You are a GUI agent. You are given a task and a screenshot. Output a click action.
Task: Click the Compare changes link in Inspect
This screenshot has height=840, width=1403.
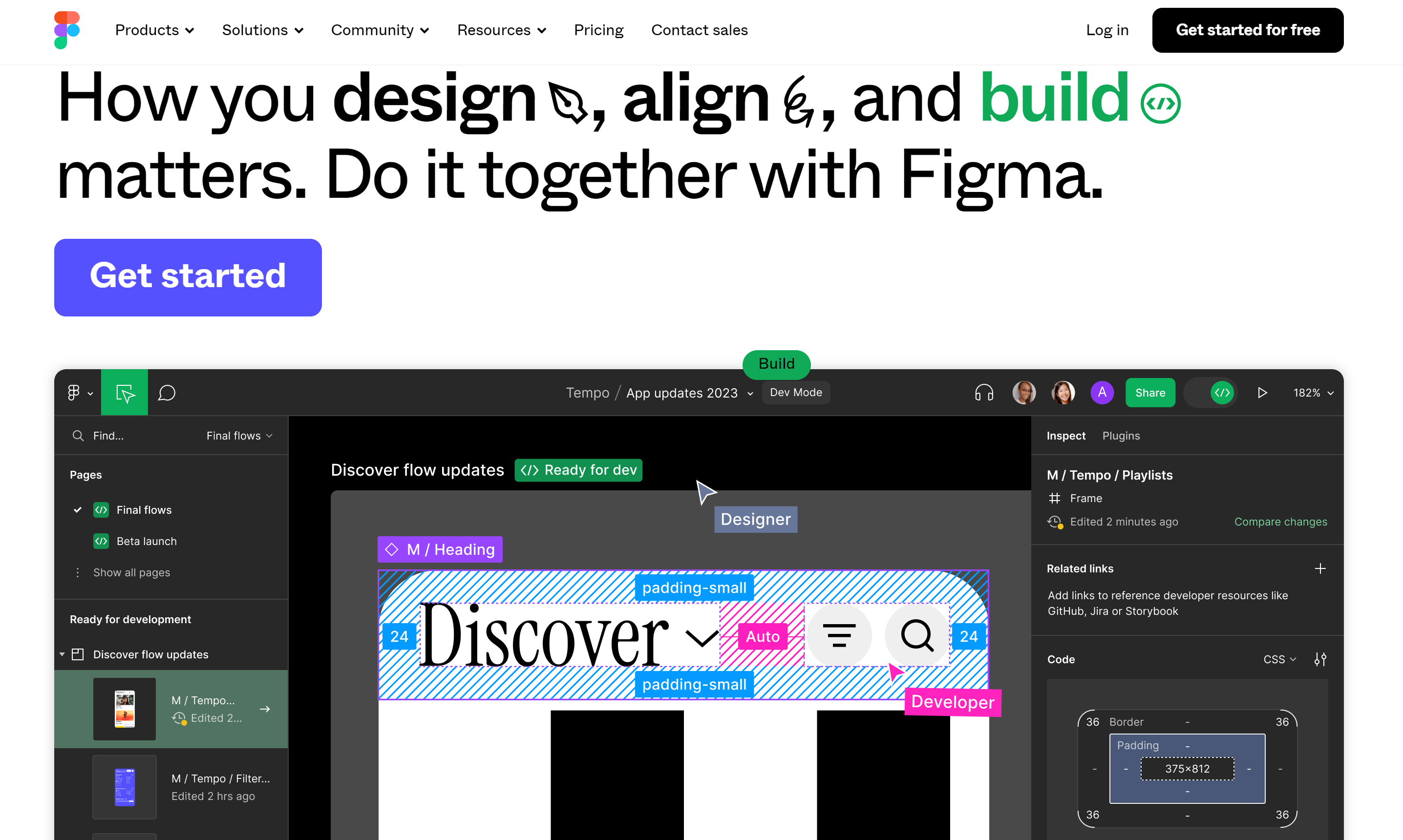[x=1281, y=521]
